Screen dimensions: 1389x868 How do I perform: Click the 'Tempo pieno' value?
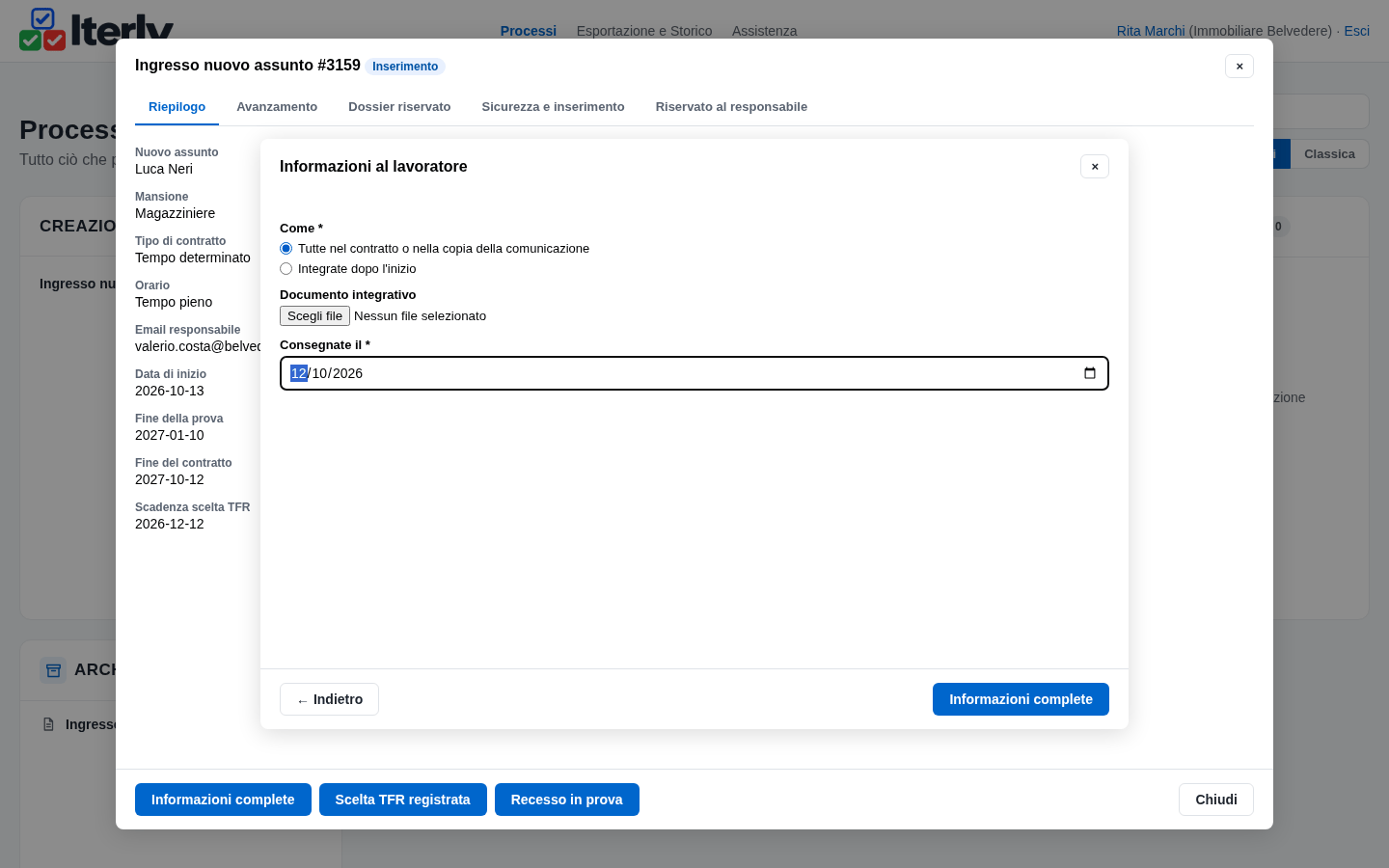coord(174,302)
